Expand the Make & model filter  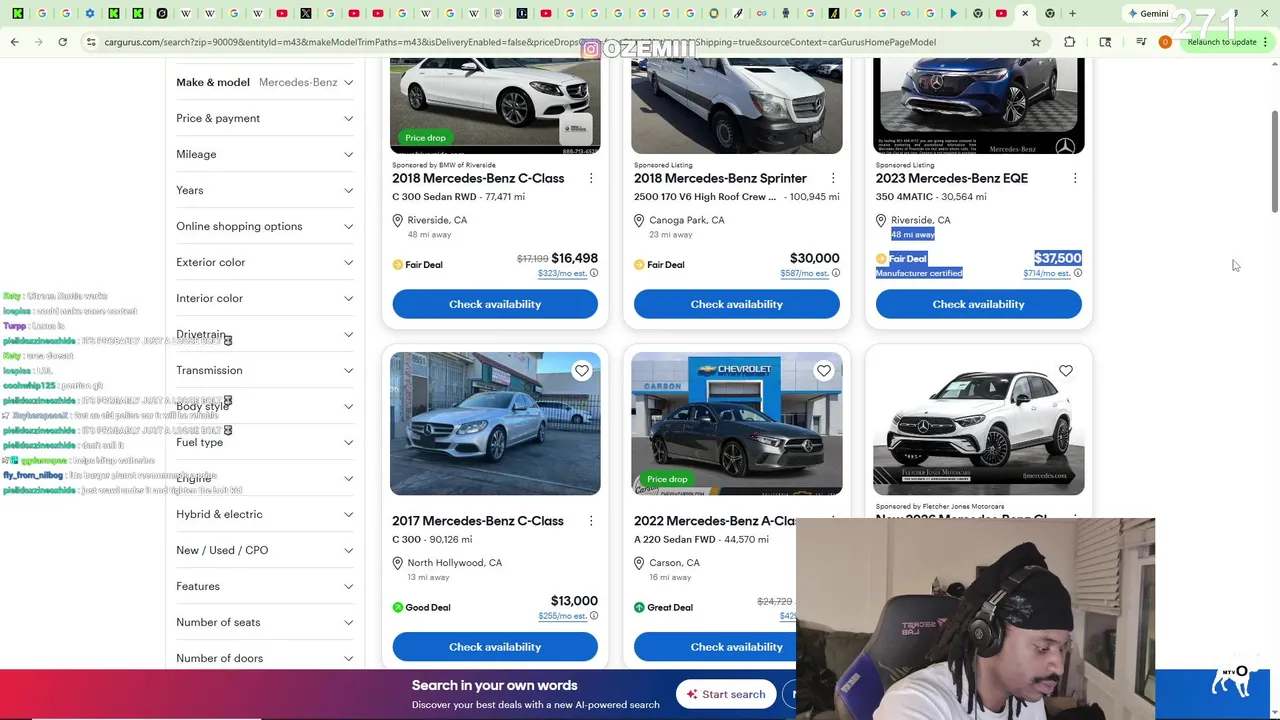265,82
